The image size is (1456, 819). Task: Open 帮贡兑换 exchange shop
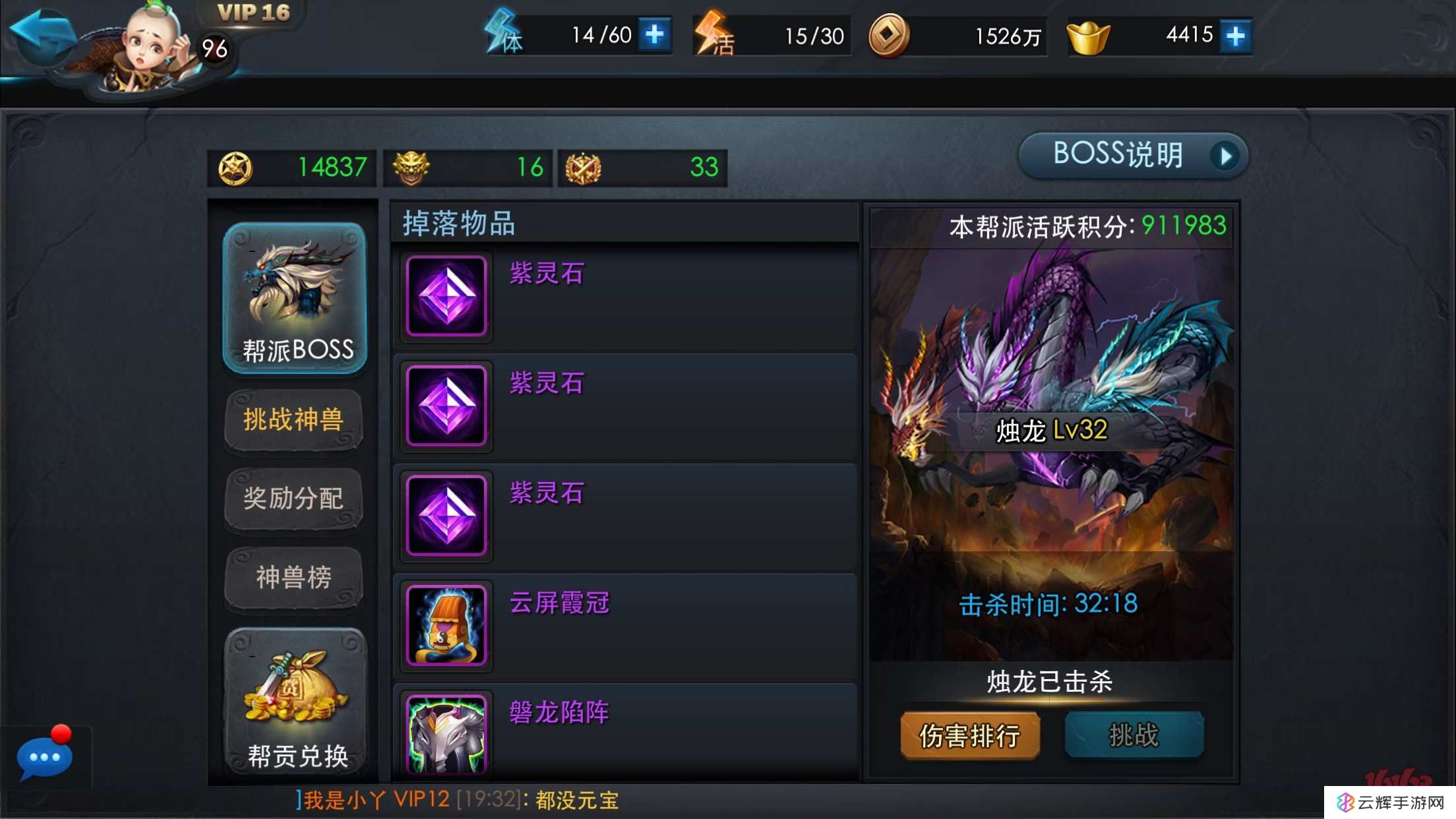point(295,702)
